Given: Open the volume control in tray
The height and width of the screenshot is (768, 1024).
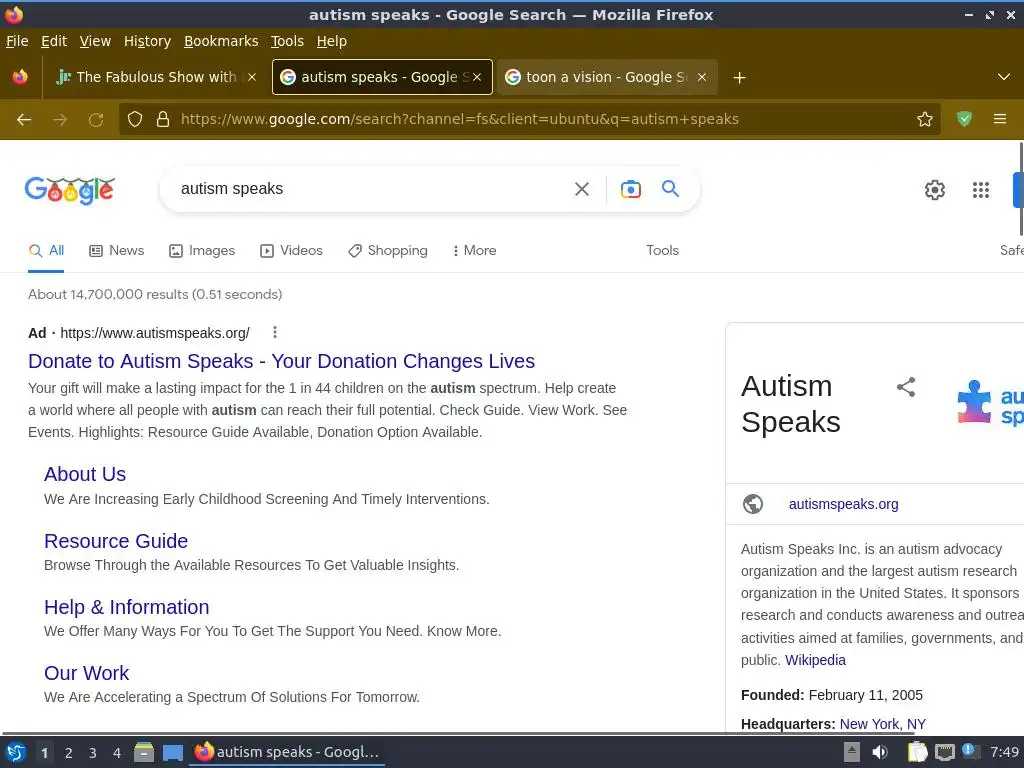Looking at the screenshot, I should click(x=880, y=752).
